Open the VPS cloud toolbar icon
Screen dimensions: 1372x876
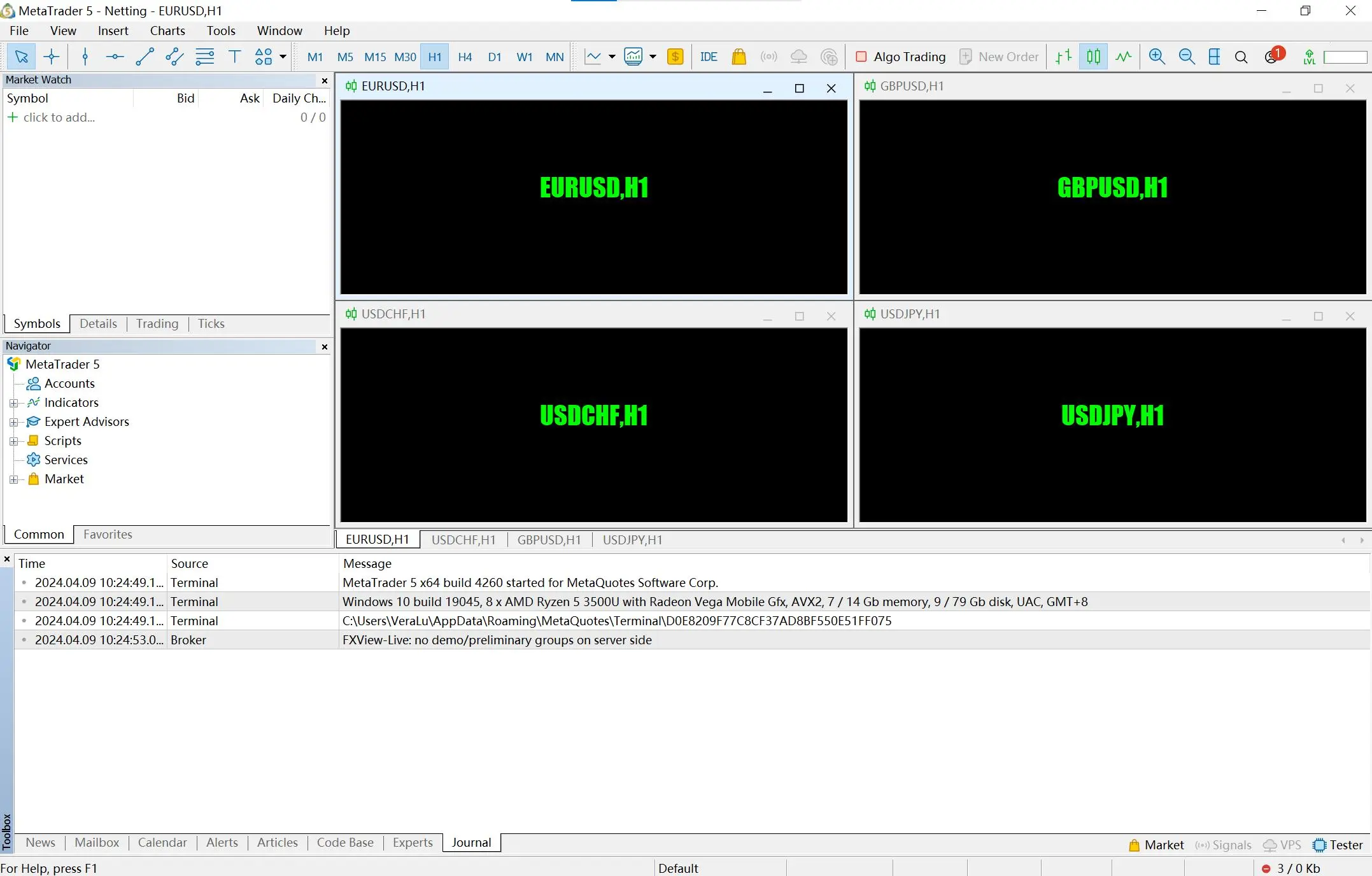click(x=798, y=57)
